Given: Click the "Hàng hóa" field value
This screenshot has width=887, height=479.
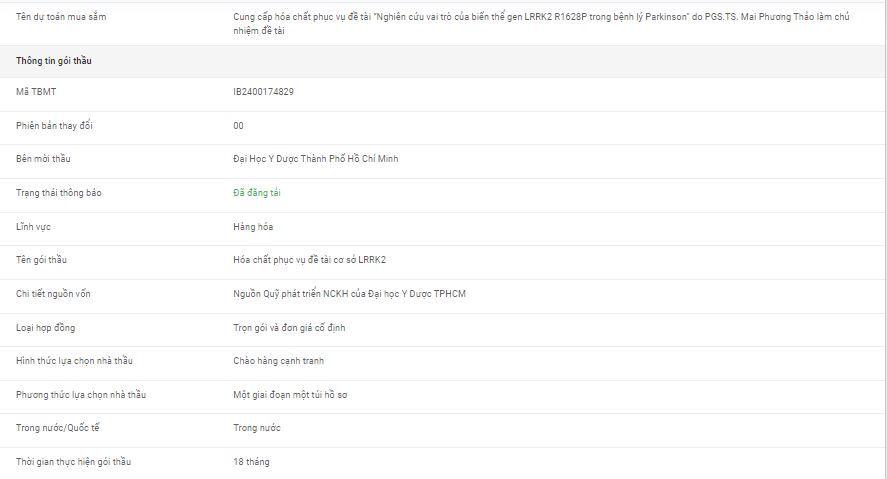Looking at the screenshot, I should click(x=253, y=227).
